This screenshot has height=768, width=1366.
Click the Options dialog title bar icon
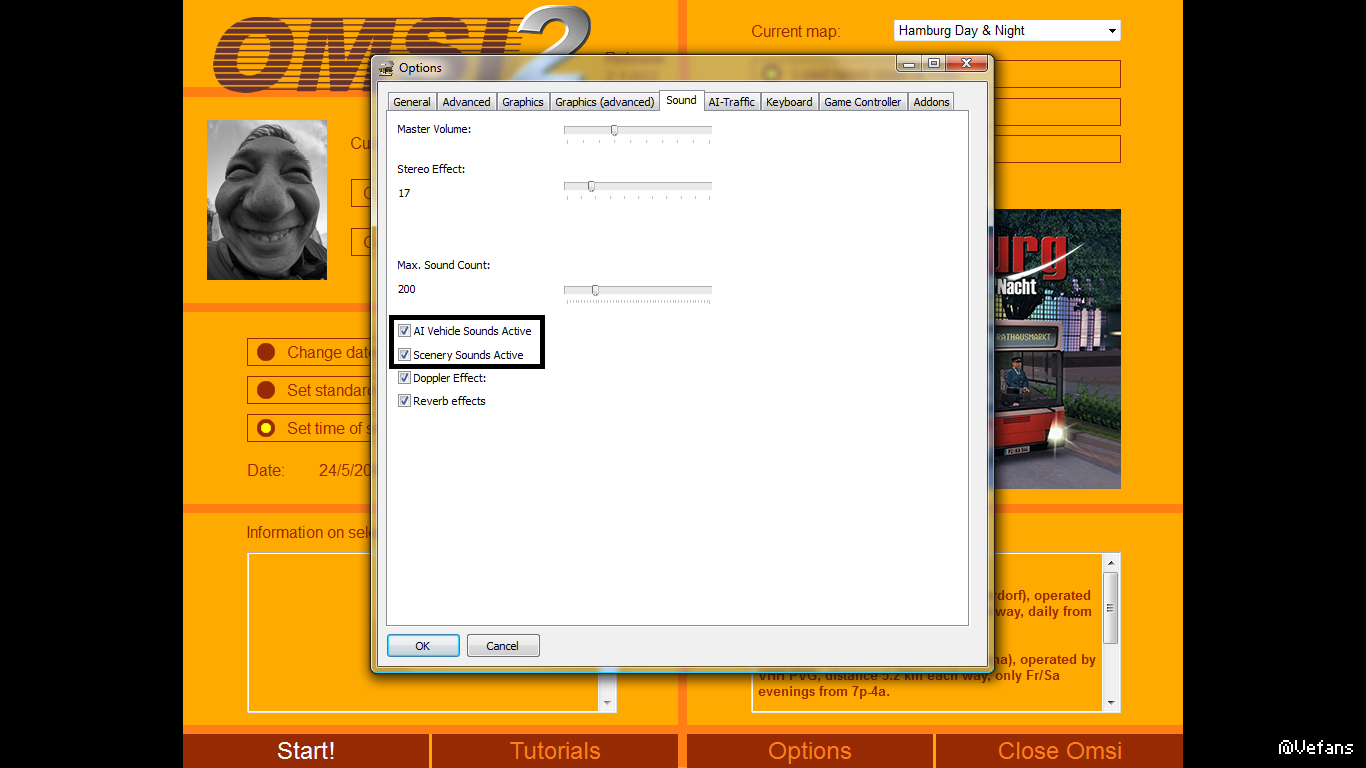[x=386, y=68]
